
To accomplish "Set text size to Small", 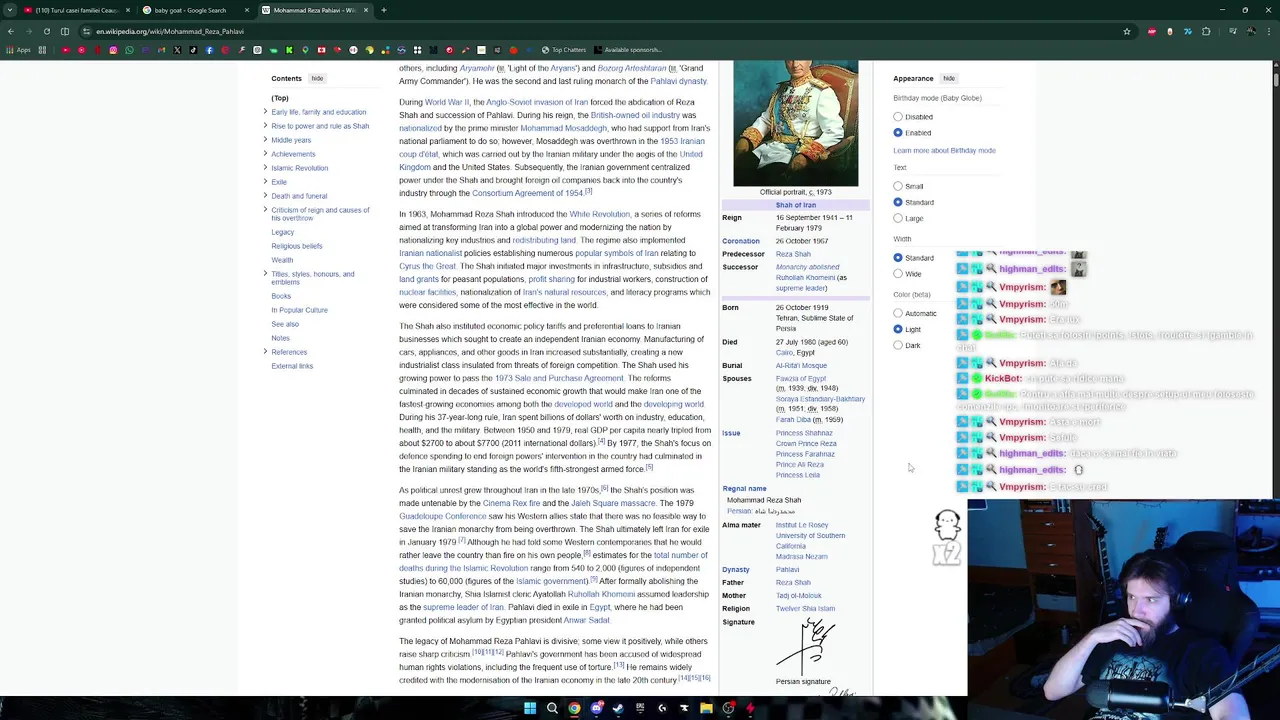I will pos(898,186).
